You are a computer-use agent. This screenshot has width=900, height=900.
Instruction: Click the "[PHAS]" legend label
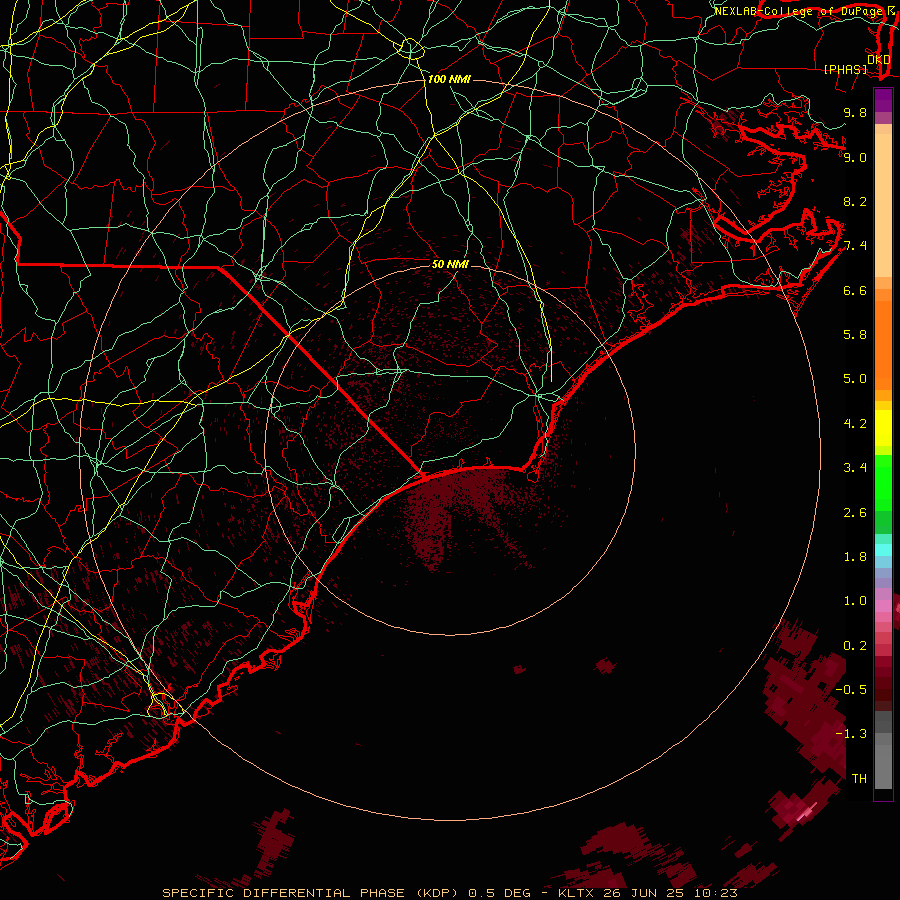coord(845,69)
